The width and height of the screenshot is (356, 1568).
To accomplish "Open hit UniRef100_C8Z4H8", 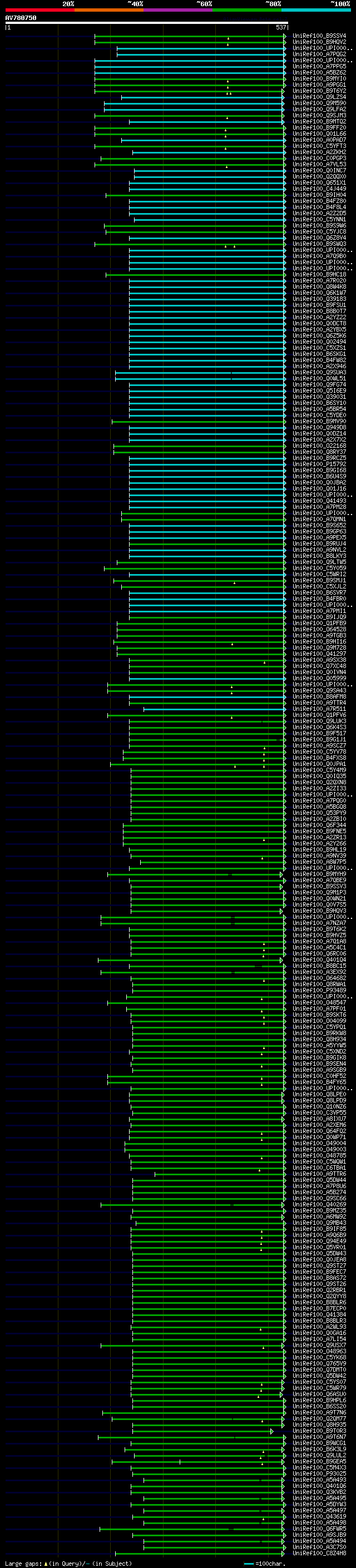I will click(319, 1554).
